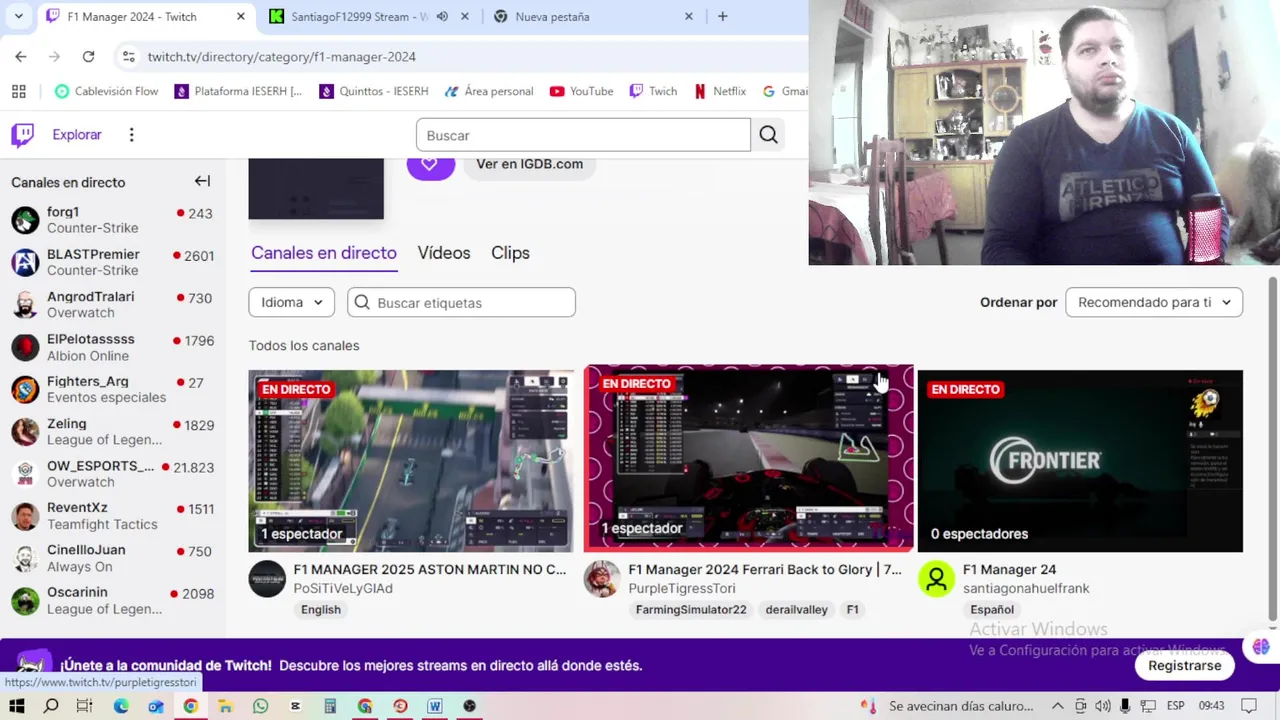Show hidden system tray icons chevron
The width and height of the screenshot is (1280, 720).
(1057, 706)
